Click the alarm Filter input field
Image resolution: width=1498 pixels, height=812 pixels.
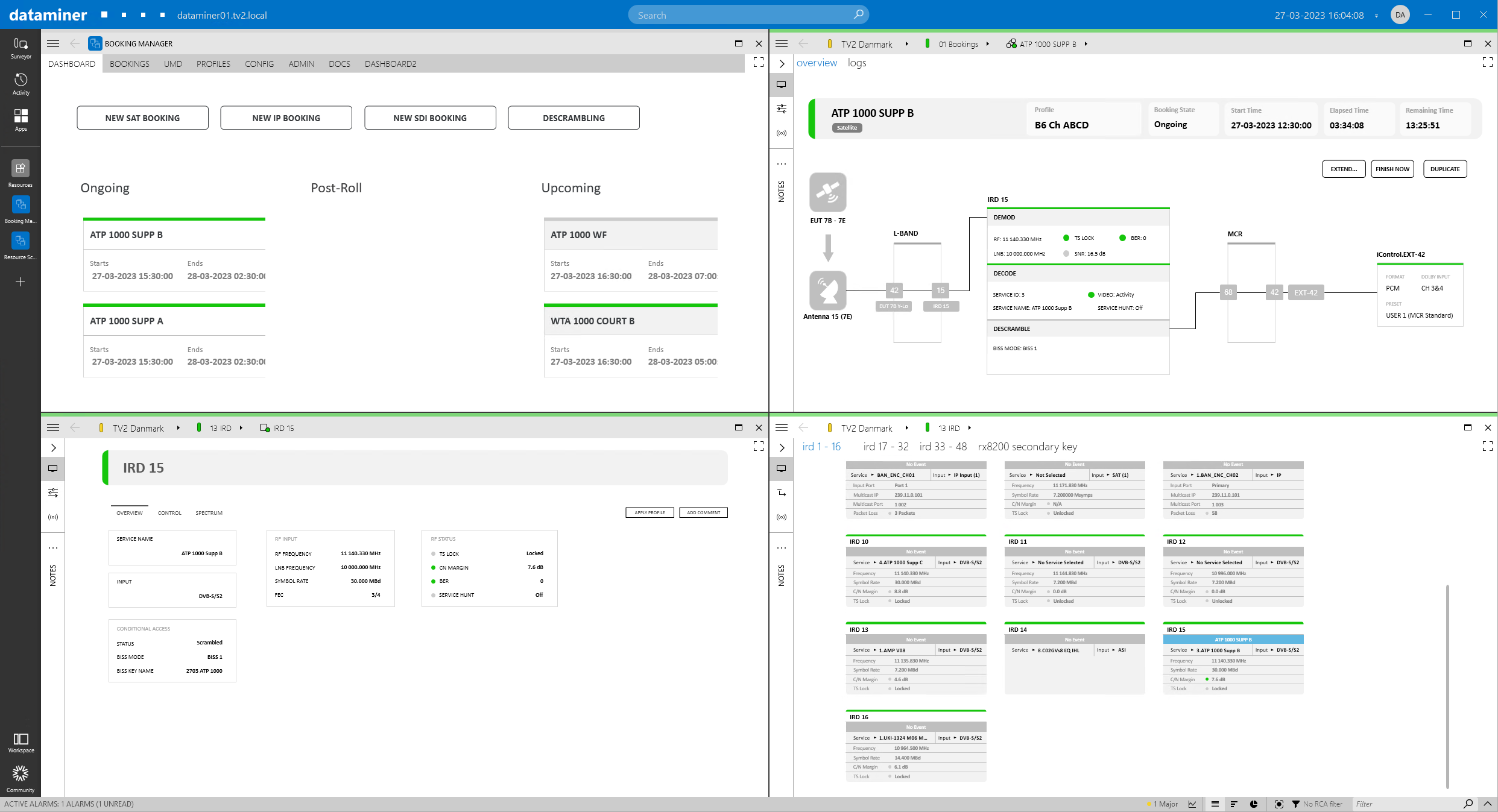[1407, 804]
